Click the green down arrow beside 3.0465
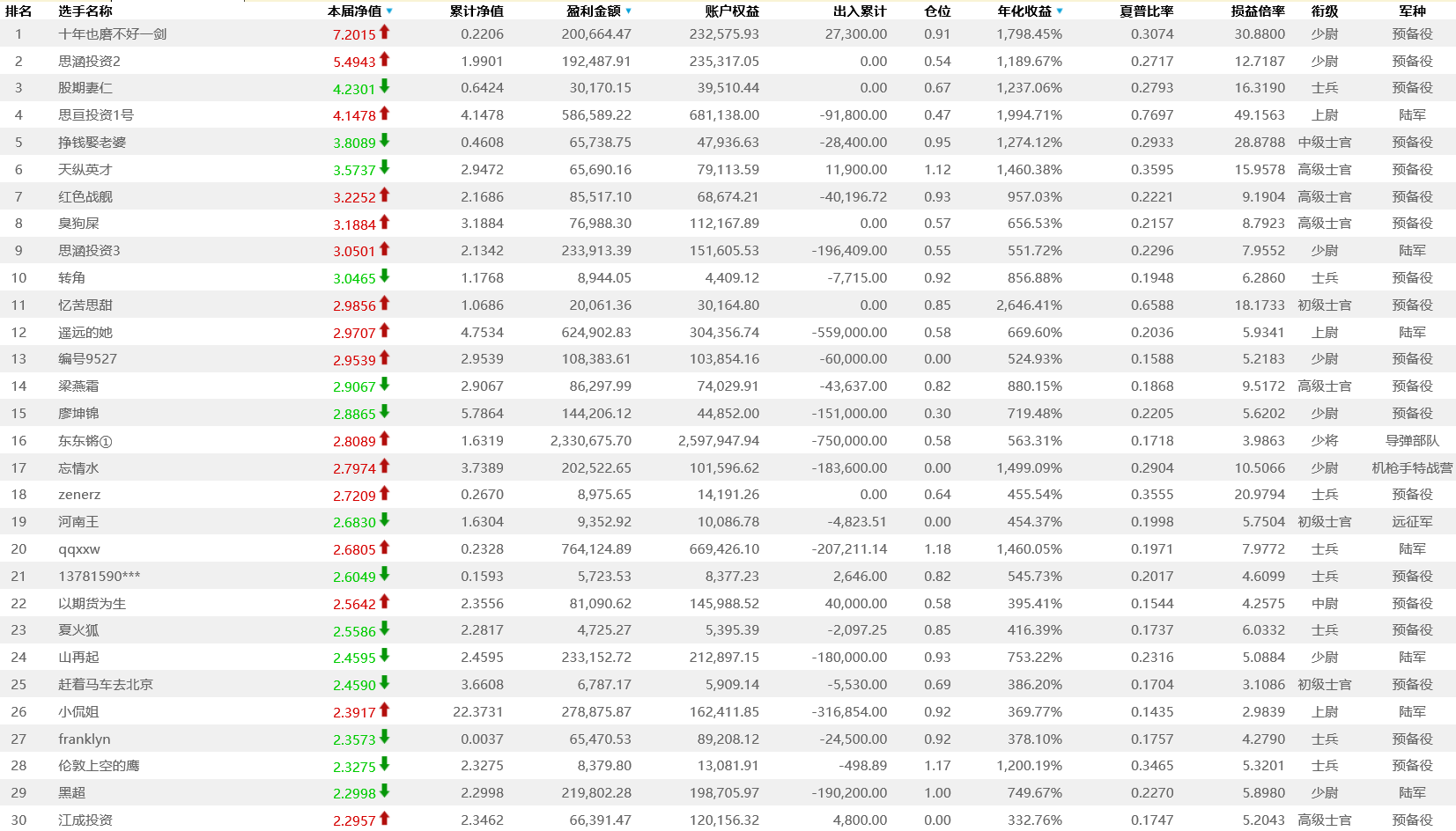Screen dimensions: 1456x831 pos(384,276)
